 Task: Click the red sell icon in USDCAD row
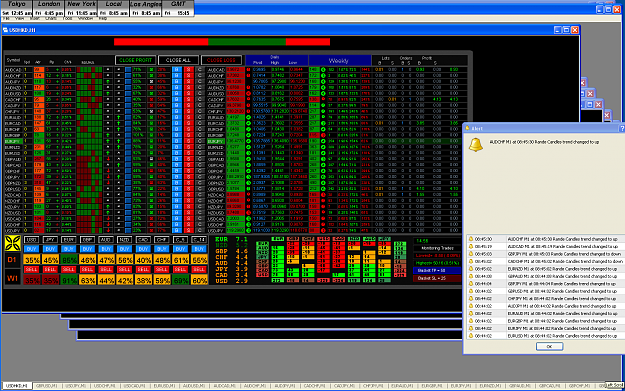point(189,218)
